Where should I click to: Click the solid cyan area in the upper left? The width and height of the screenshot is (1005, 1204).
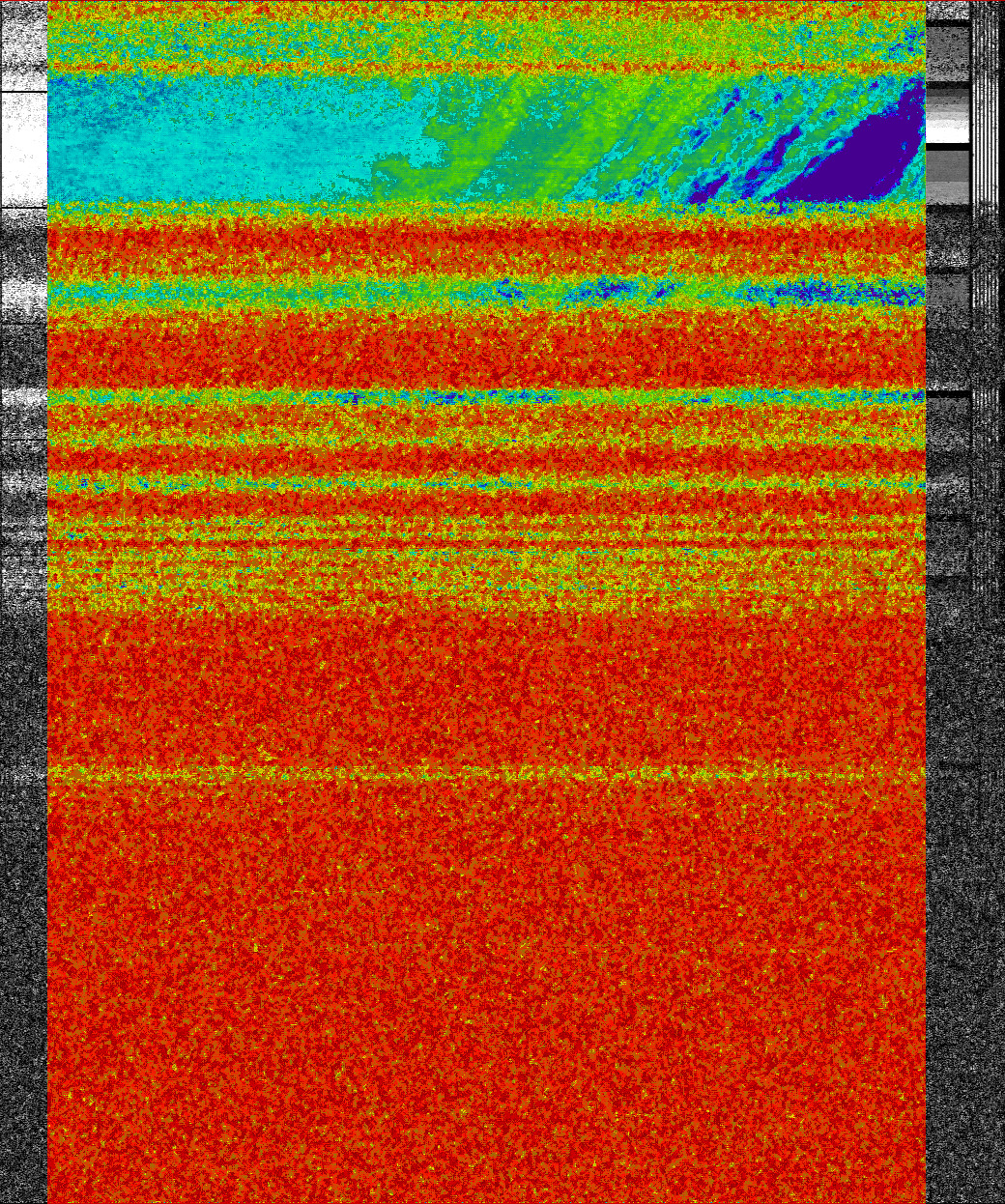point(213,140)
